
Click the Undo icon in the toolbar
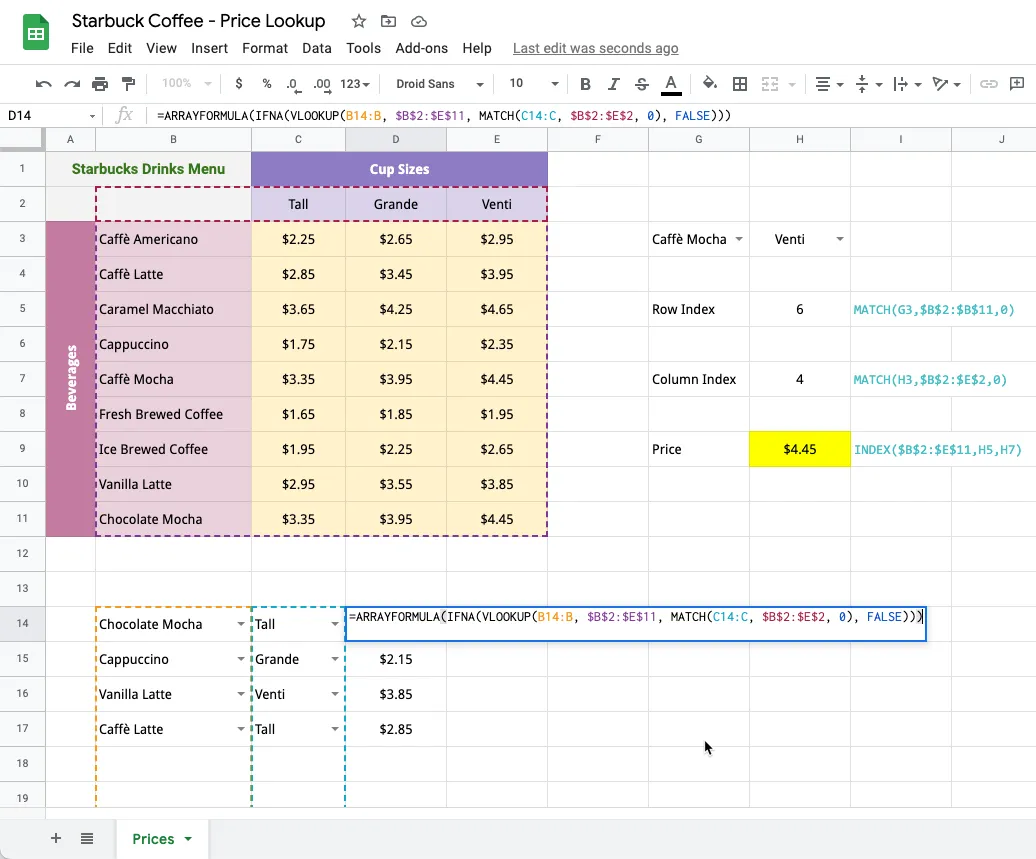coord(44,84)
